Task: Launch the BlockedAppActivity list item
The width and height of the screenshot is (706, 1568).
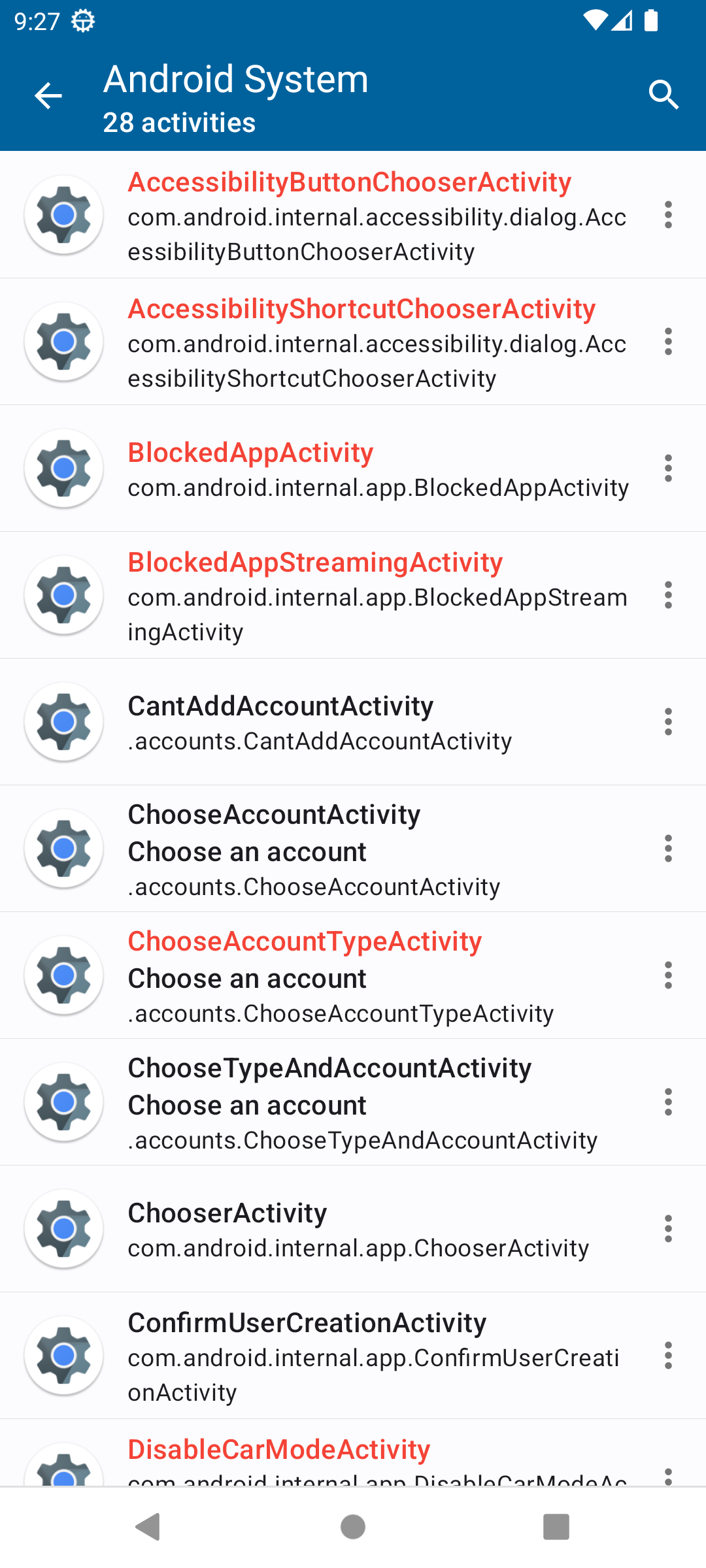Action: 376,469
